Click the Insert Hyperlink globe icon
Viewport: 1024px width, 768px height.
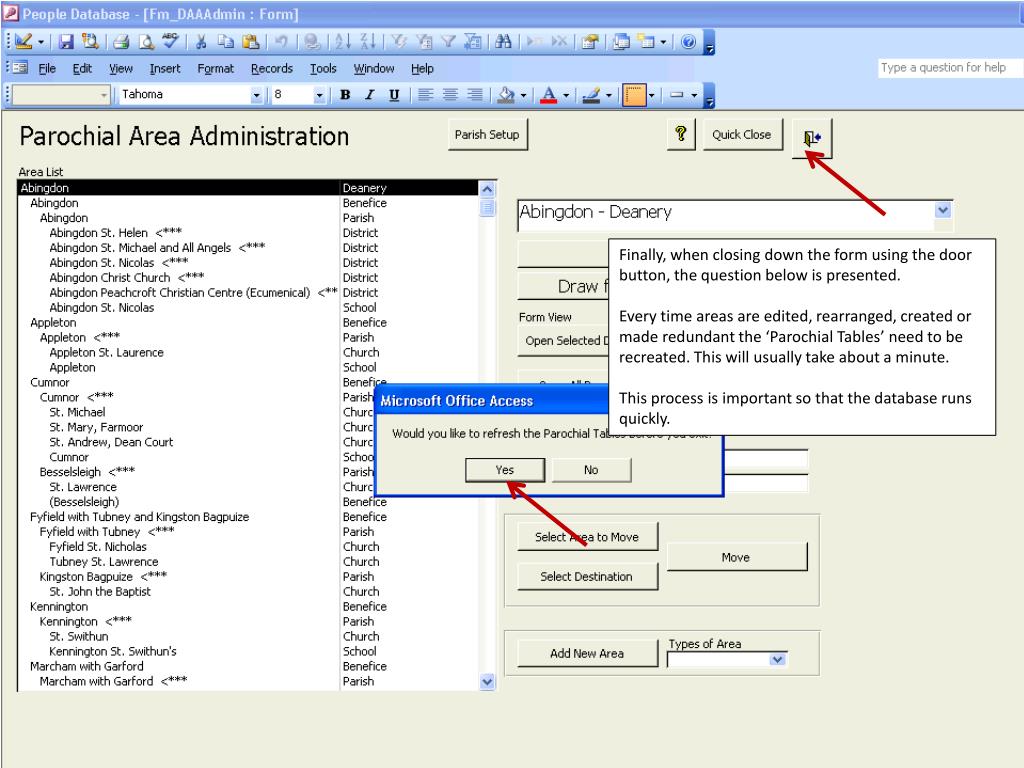coord(312,42)
